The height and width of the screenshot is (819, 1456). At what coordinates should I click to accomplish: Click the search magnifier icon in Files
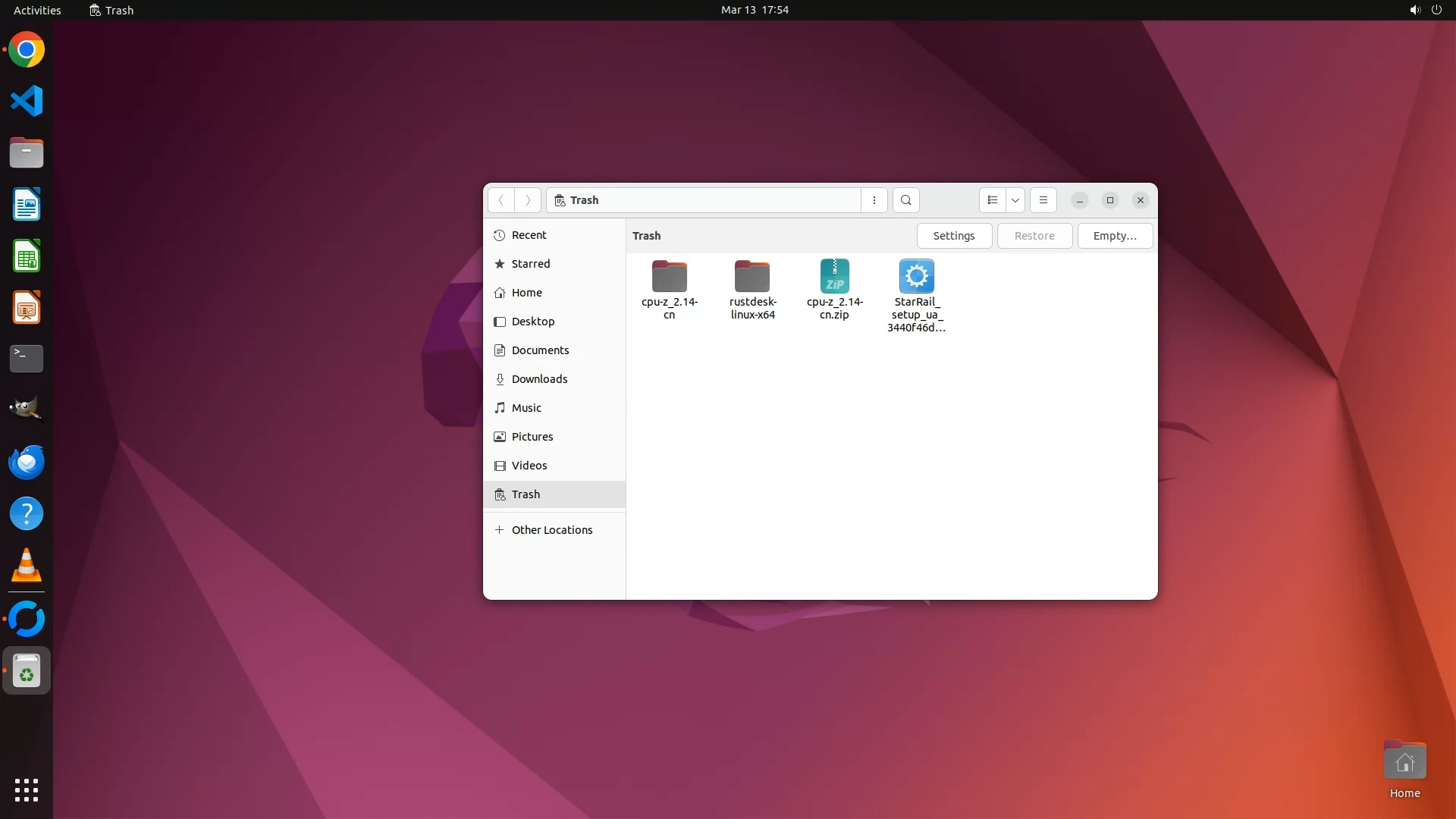[x=905, y=200]
